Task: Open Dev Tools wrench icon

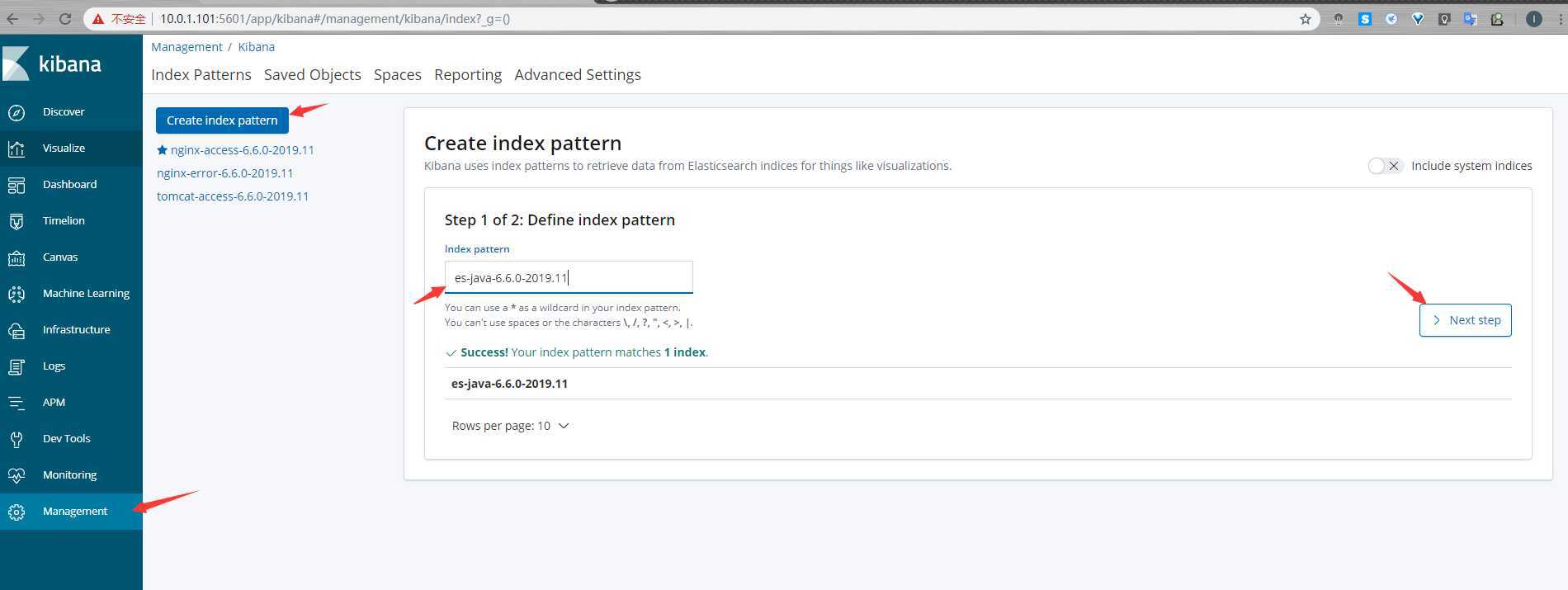Action: pos(17,439)
